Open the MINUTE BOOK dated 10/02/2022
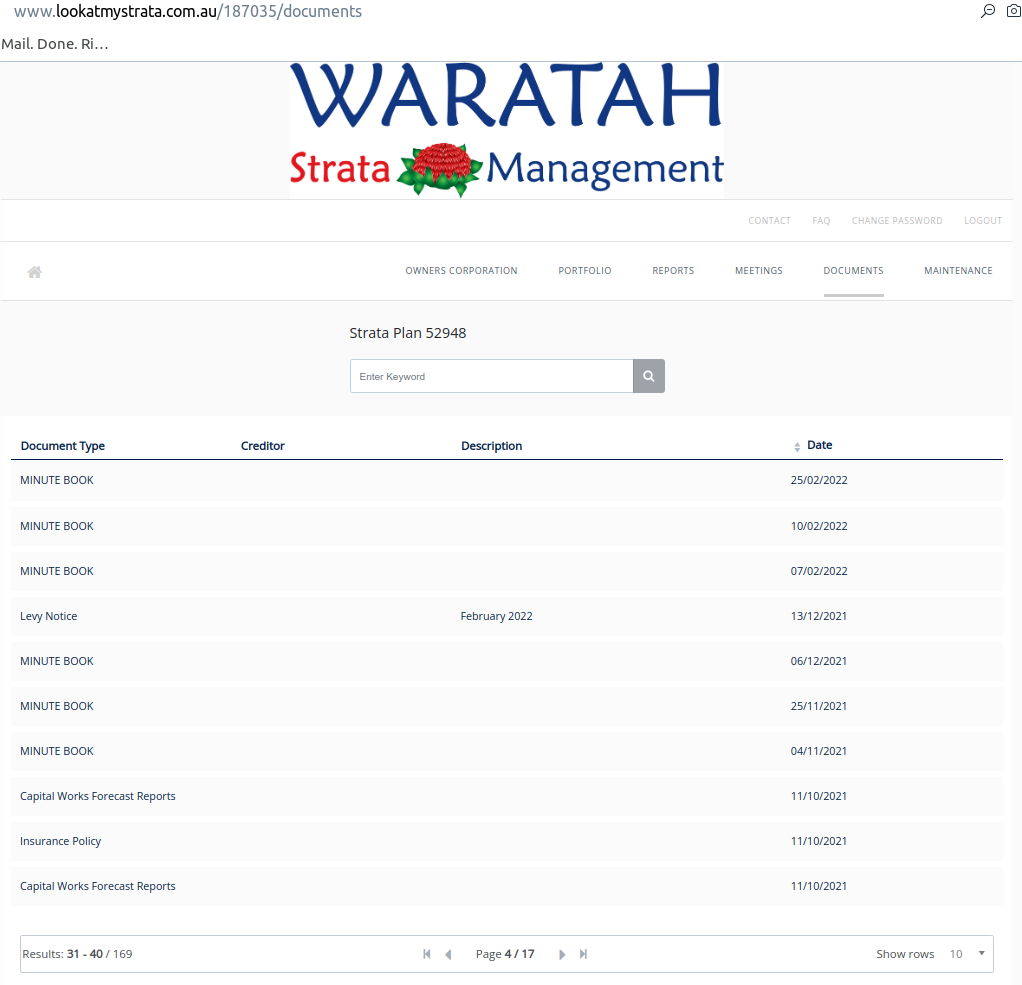Screen dimensions: 1022x985 pyautogui.click(x=506, y=526)
